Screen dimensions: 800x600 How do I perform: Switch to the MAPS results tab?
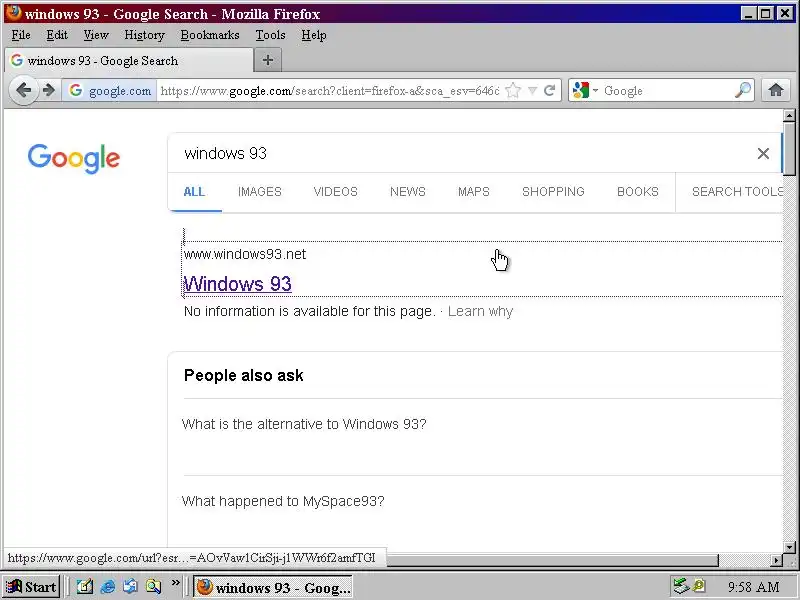[x=473, y=192]
